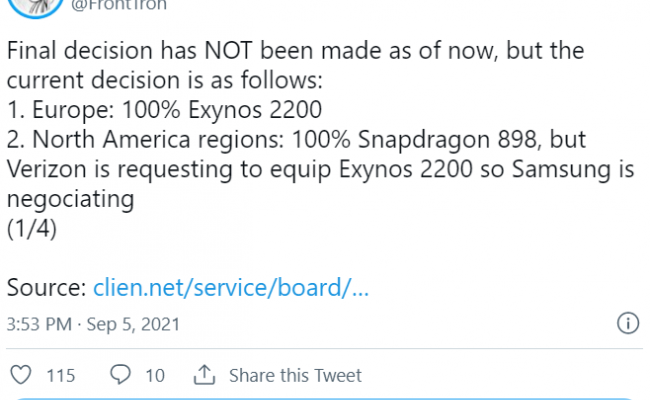The height and width of the screenshot is (400, 650).
Task: Click the blue button at bottom edge
Action: pyautogui.click(x=325, y=397)
